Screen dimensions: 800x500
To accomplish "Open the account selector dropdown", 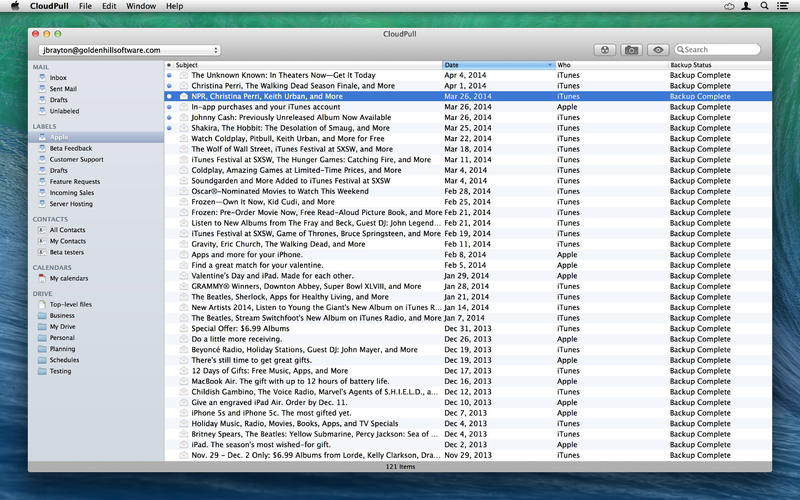I will 128,49.
